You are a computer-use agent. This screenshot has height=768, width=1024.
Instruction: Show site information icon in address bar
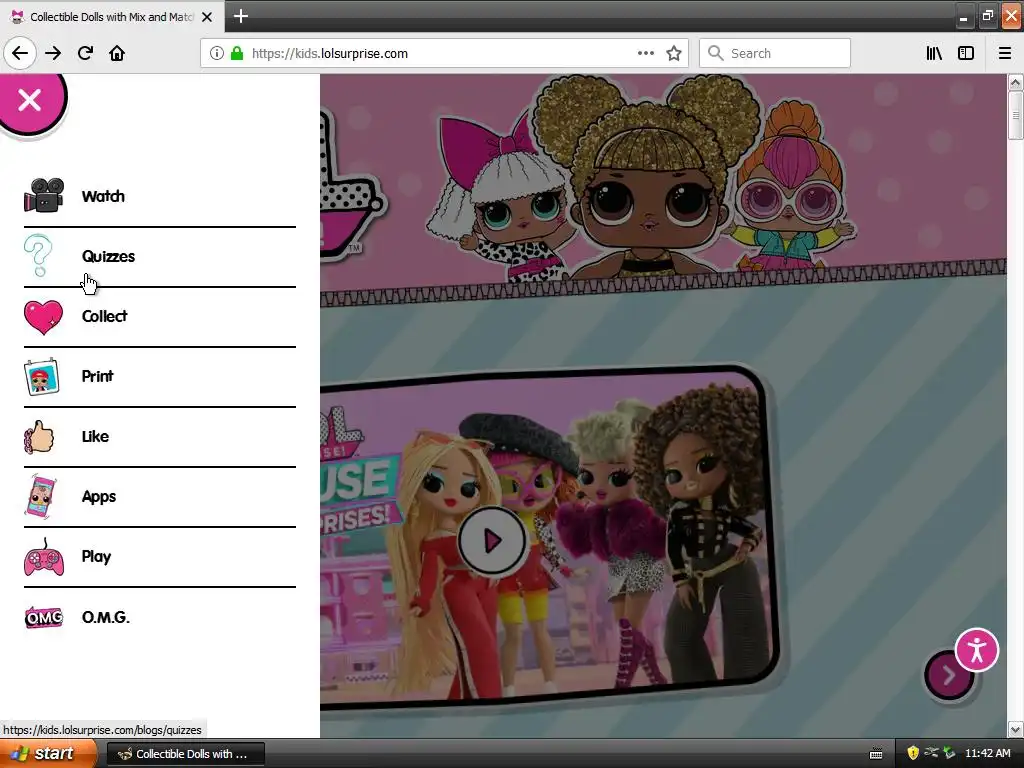coord(217,54)
